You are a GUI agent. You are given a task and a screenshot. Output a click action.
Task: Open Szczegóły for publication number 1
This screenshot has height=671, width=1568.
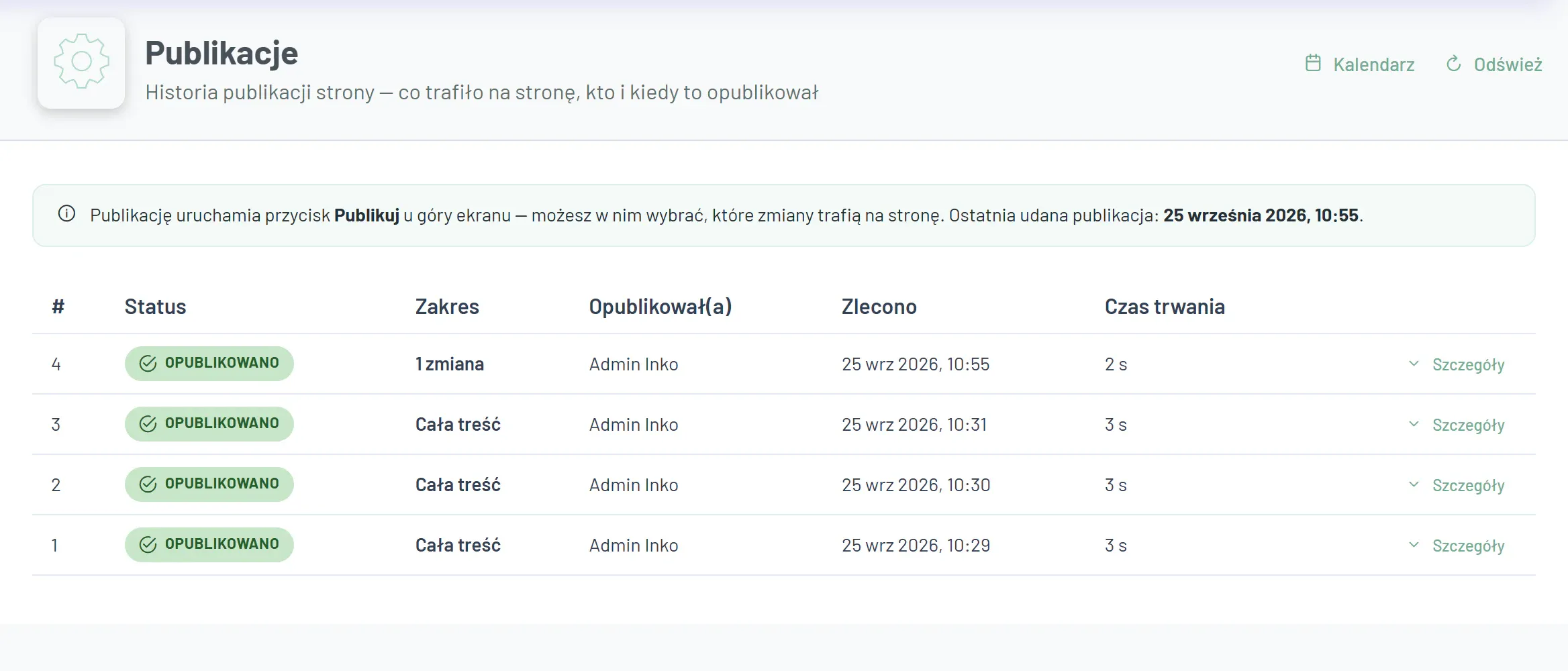tap(1456, 546)
